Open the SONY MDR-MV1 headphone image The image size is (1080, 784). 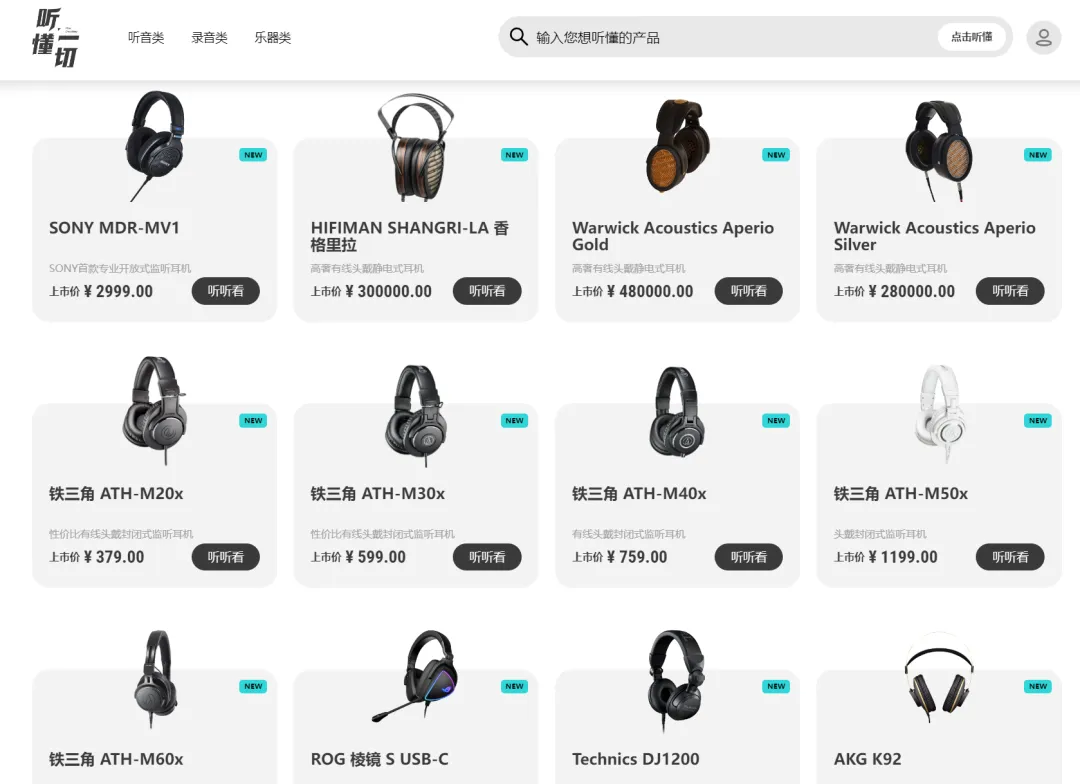pos(155,146)
